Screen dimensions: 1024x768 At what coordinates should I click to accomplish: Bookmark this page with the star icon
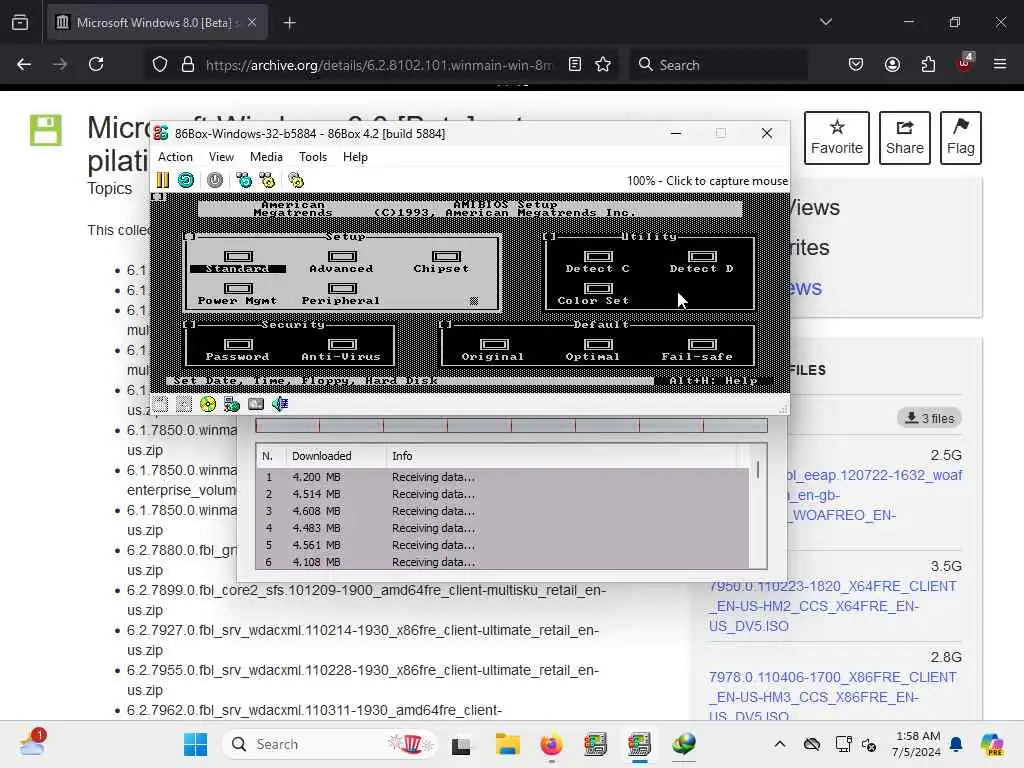[x=603, y=64]
